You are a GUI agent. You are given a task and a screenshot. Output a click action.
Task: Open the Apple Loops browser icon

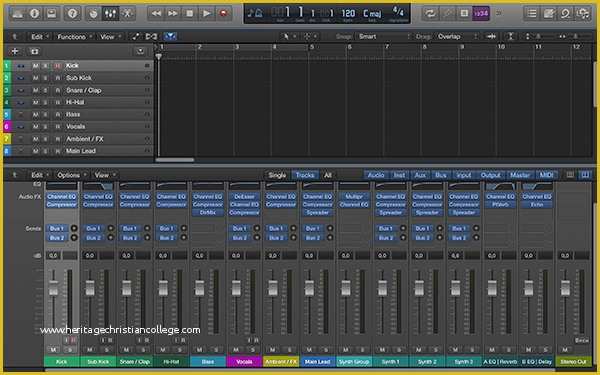[x=565, y=14]
